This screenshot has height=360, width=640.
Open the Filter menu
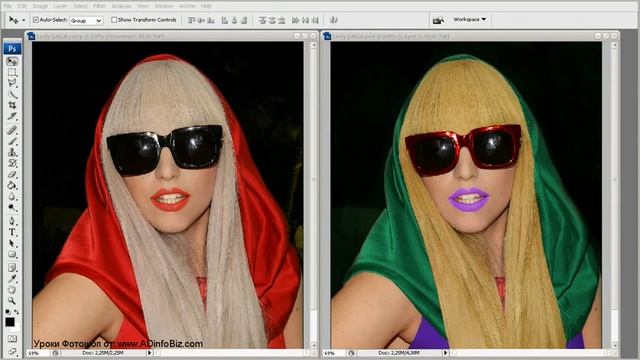(x=99, y=6)
